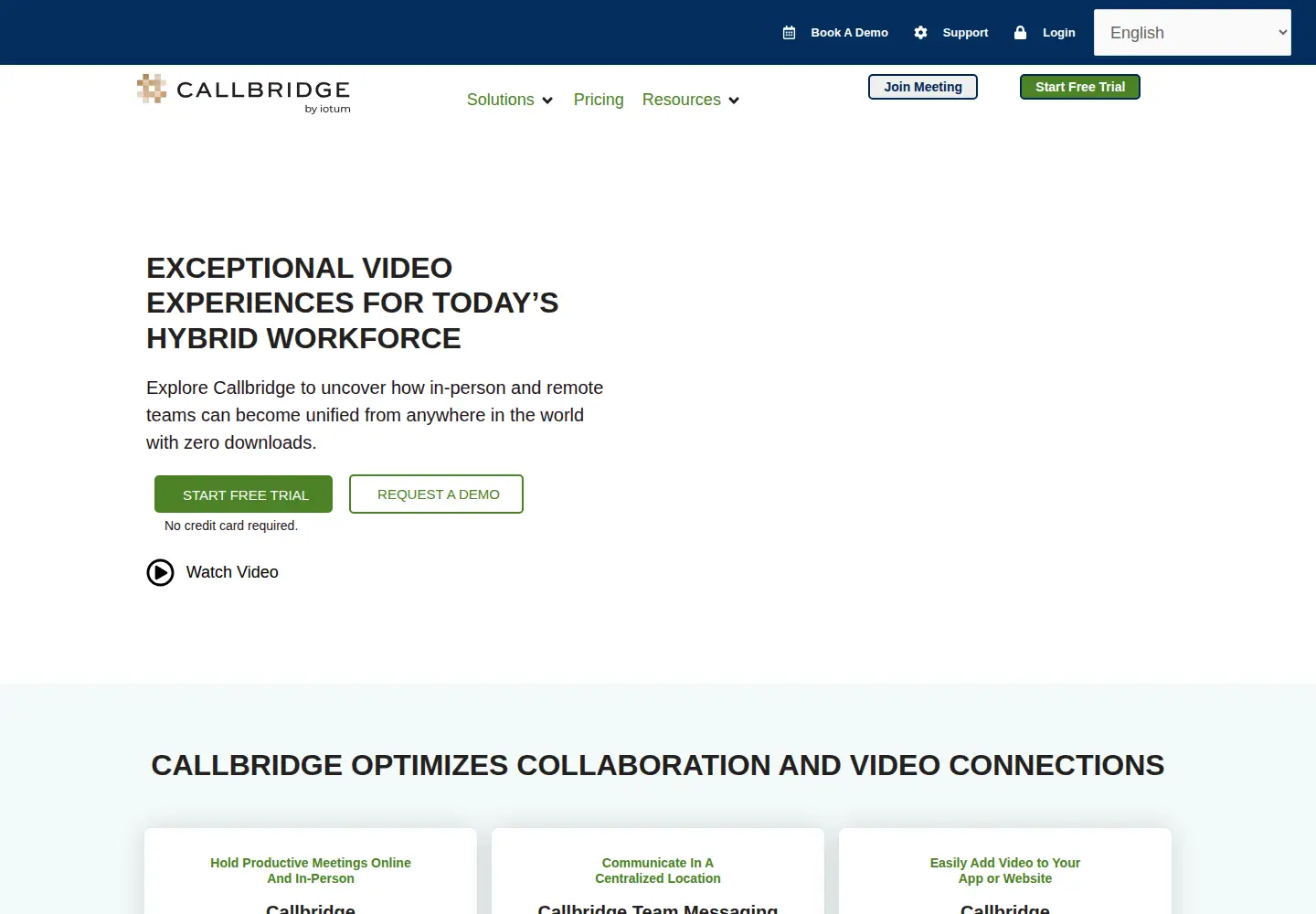Click the green START FREE TRIAL hero button
This screenshot has height=914, width=1316.
(x=243, y=494)
